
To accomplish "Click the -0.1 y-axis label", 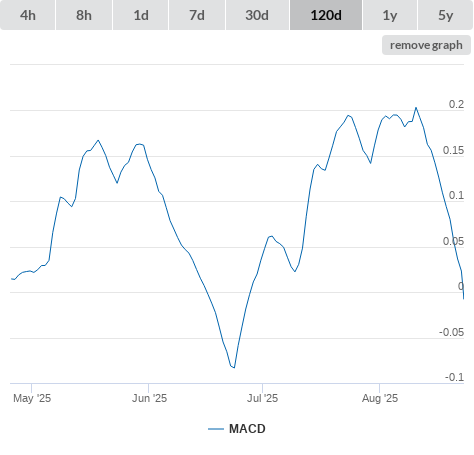I will tap(454, 377).
